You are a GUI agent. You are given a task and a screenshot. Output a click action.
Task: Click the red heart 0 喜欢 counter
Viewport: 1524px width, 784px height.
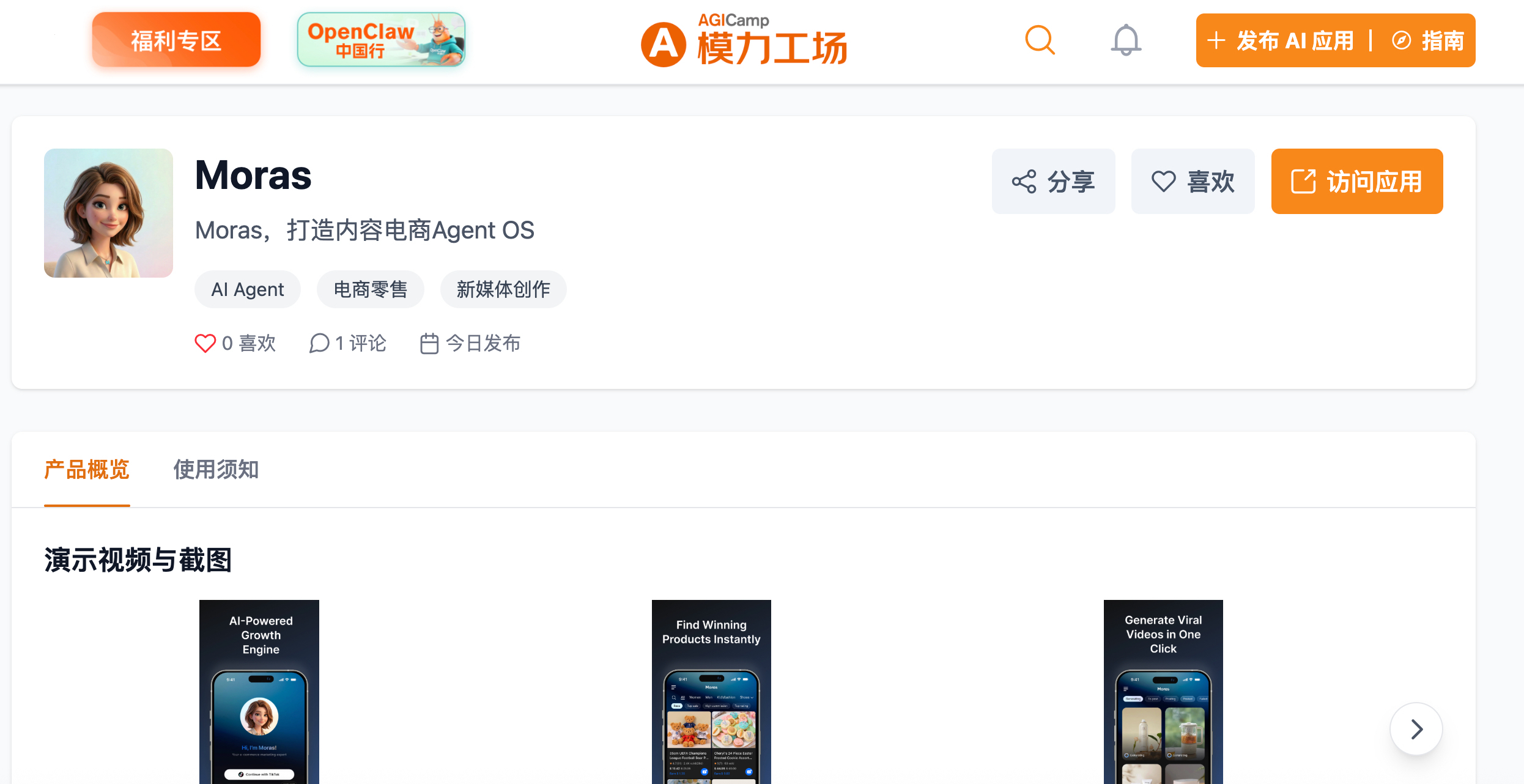pos(235,343)
